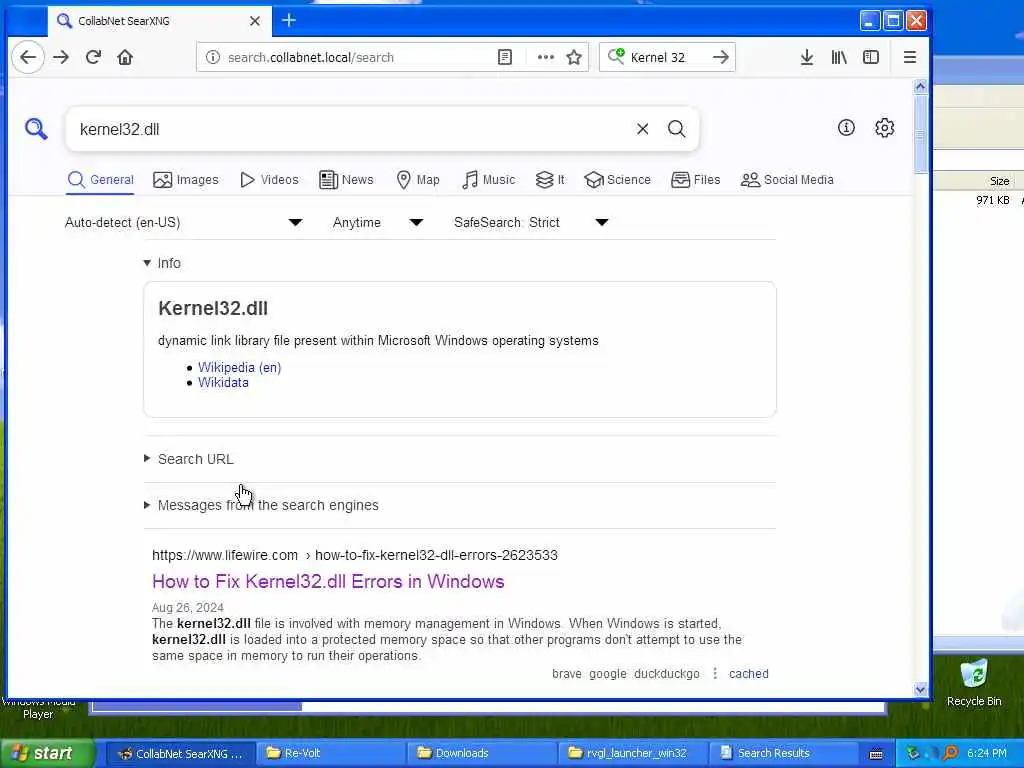This screenshot has width=1024, height=768.
Task: Open SearXNG preferences gear
Action: pos(884,127)
